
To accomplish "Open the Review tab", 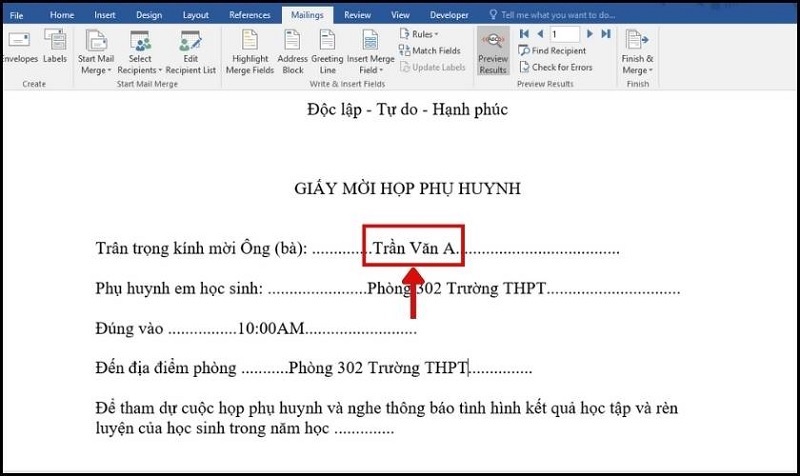I will click(x=357, y=15).
